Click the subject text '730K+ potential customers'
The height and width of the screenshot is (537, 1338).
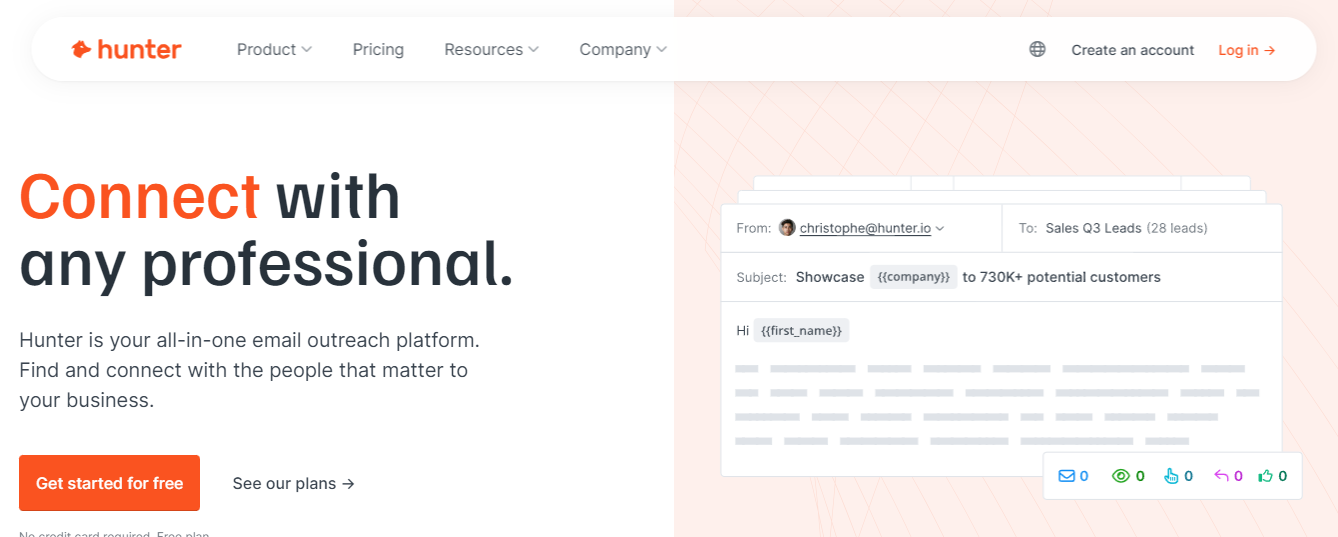[x=1071, y=277]
